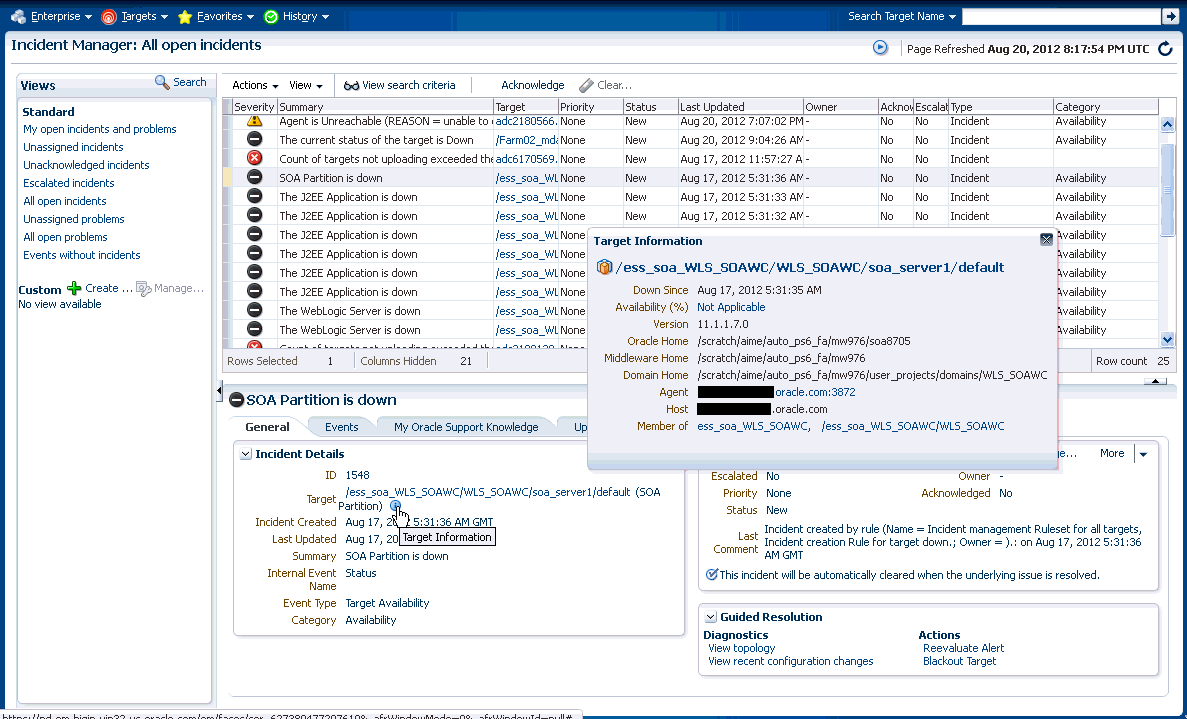
Task: Collapse the Views side panel splitter
Action: coord(219,391)
